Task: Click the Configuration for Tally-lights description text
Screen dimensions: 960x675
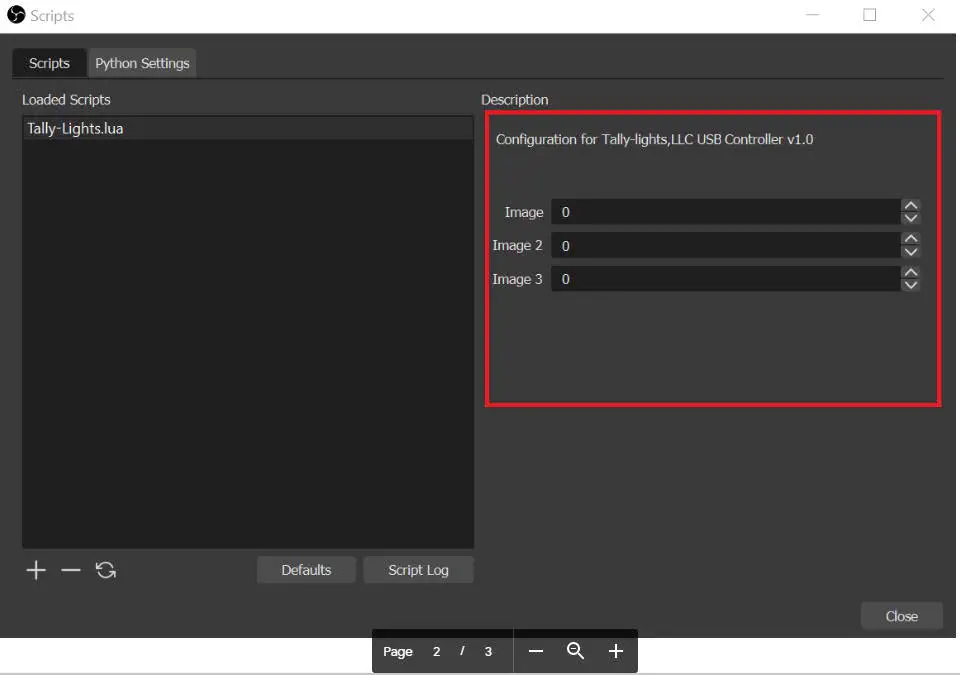Action: coord(654,140)
